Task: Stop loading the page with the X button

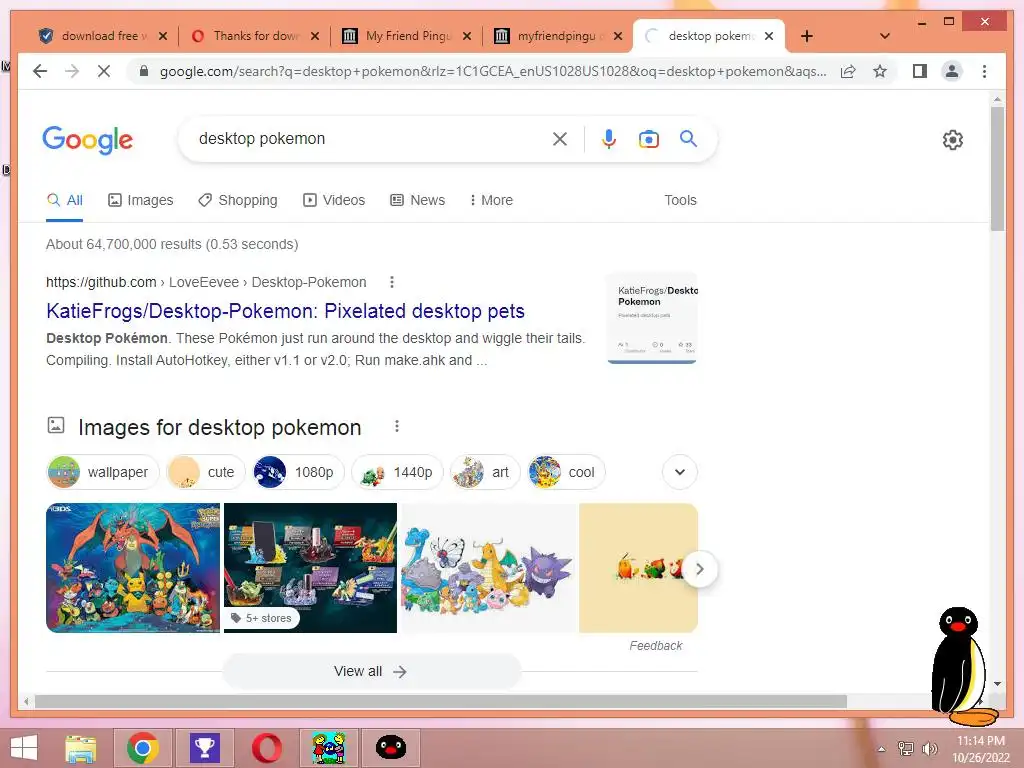Action: coord(104,71)
